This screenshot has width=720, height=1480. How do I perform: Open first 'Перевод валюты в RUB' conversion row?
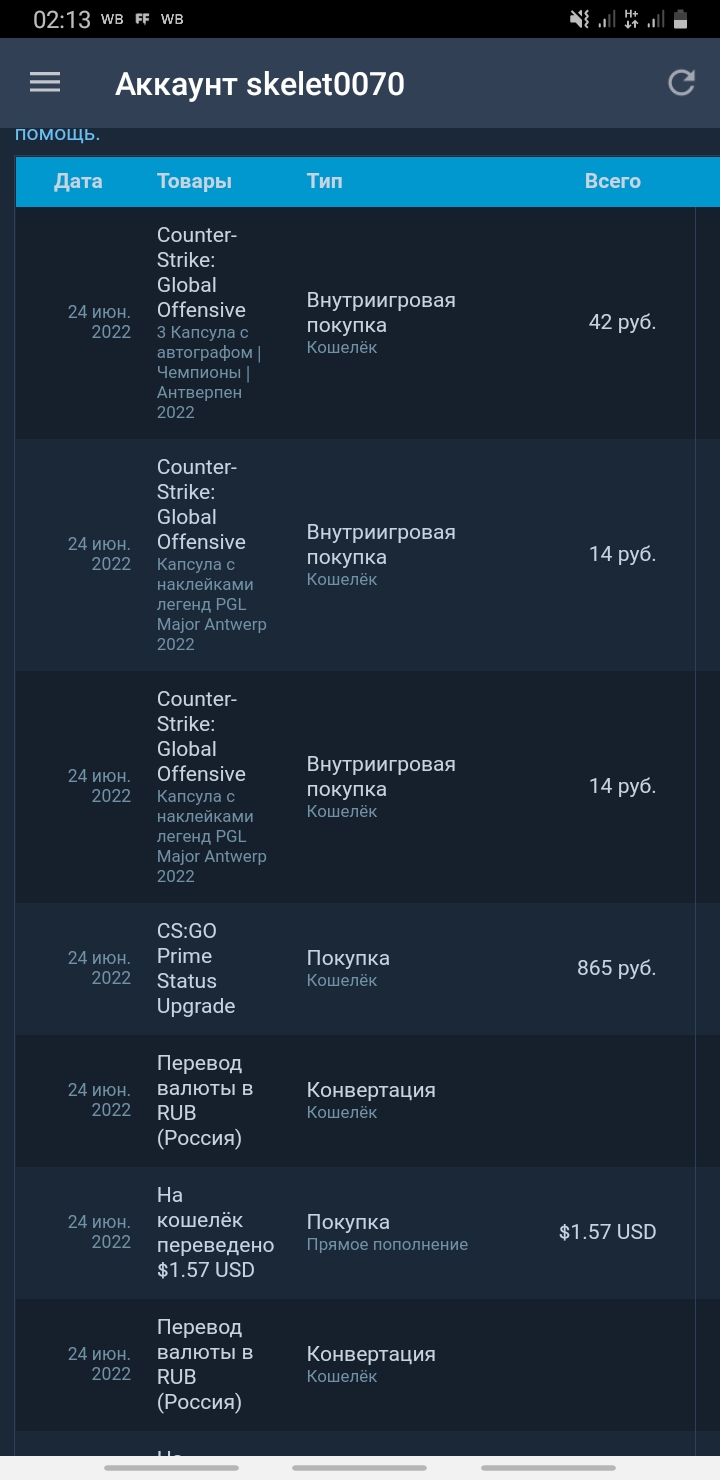click(x=355, y=1101)
